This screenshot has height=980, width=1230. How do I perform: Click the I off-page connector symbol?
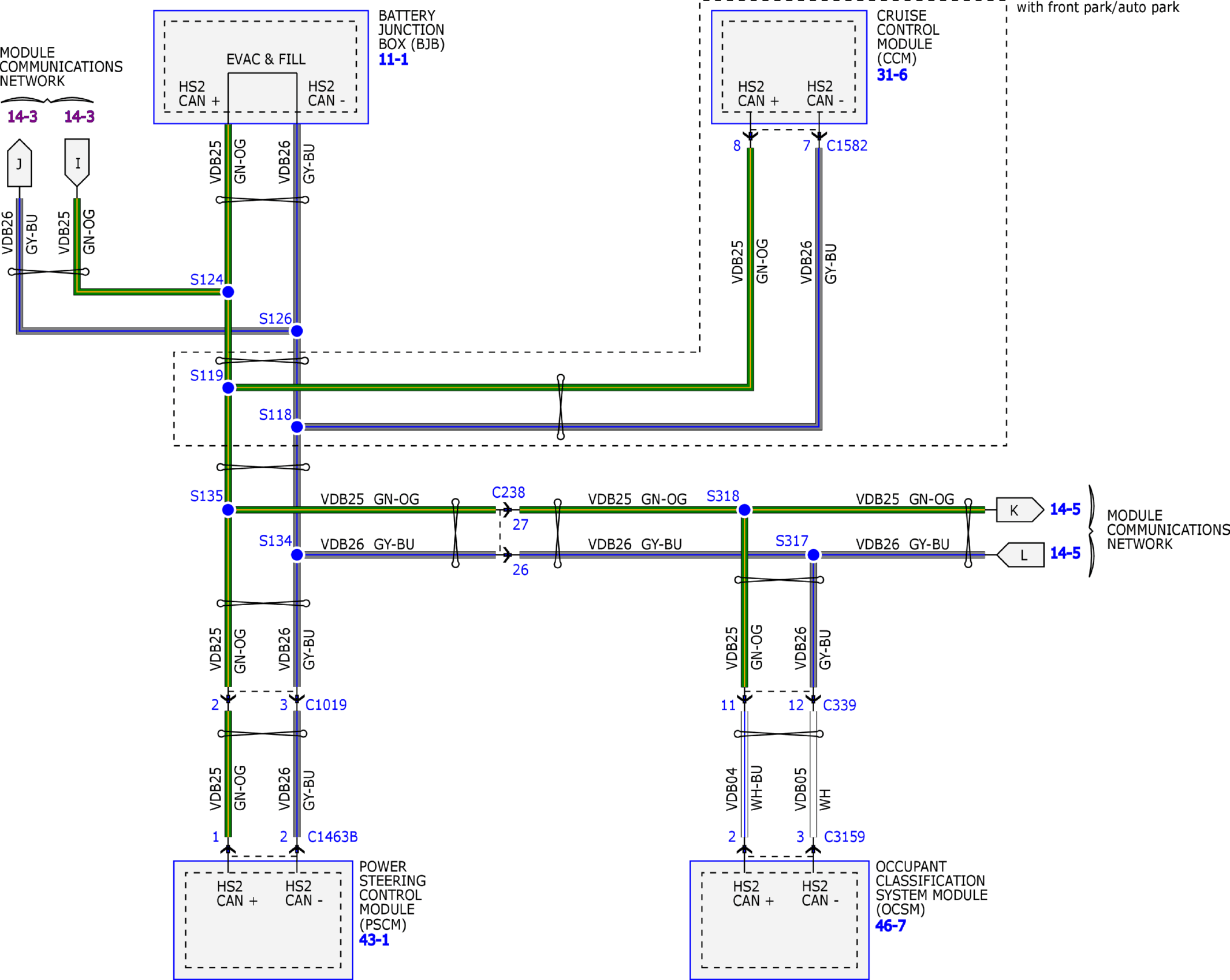click(x=77, y=162)
